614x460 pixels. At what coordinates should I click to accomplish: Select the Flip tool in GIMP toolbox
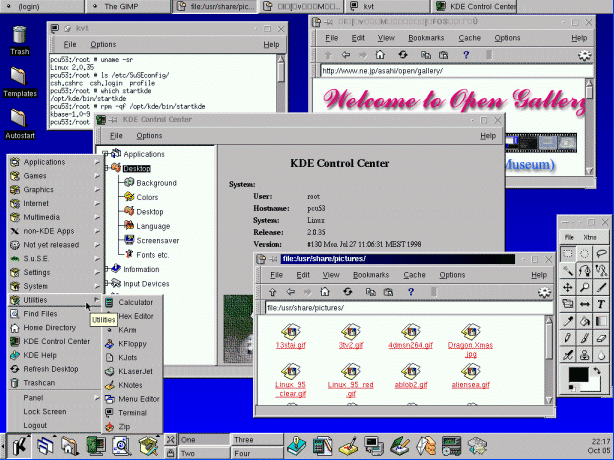pos(584,304)
